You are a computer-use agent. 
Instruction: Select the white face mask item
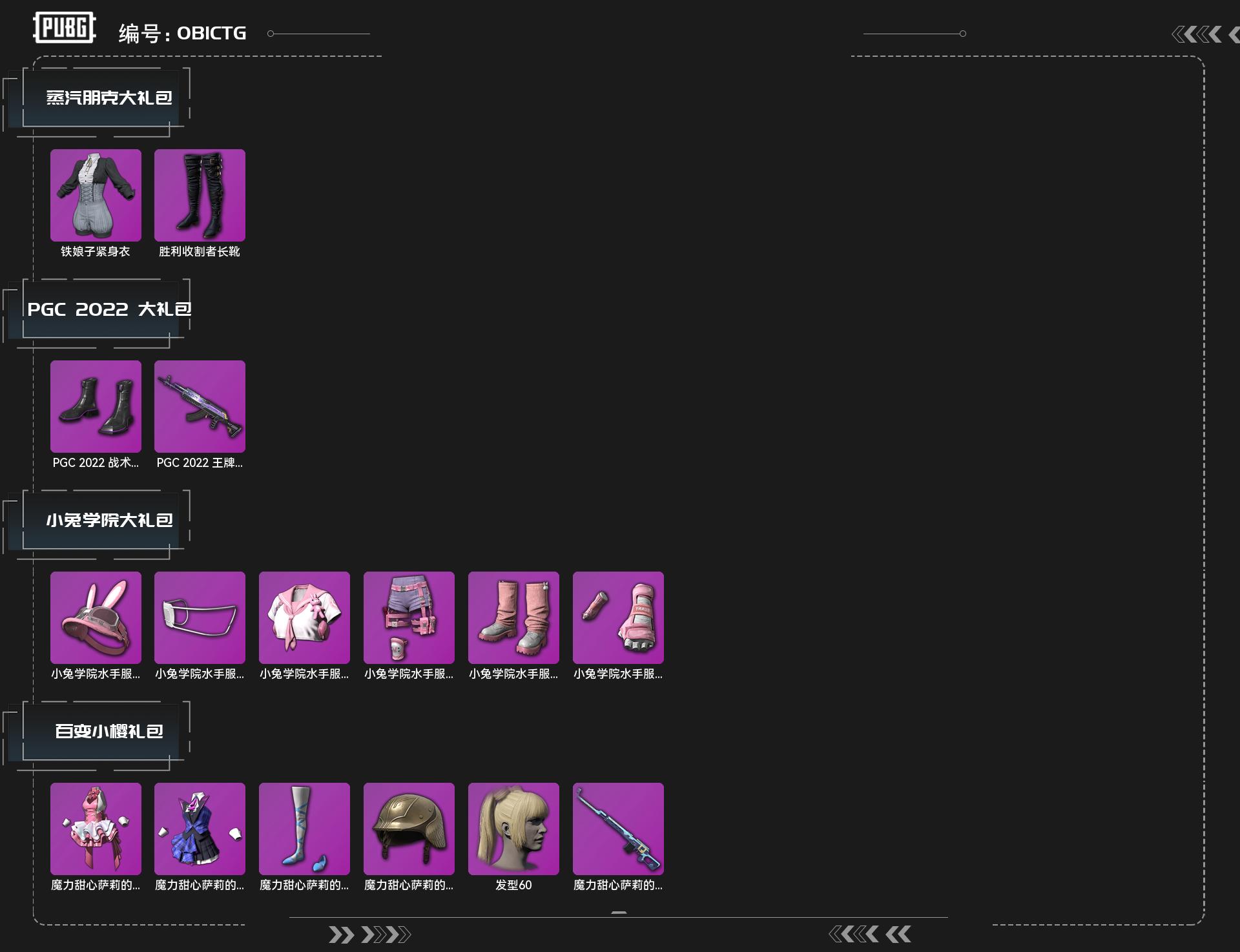click(200, 617)
